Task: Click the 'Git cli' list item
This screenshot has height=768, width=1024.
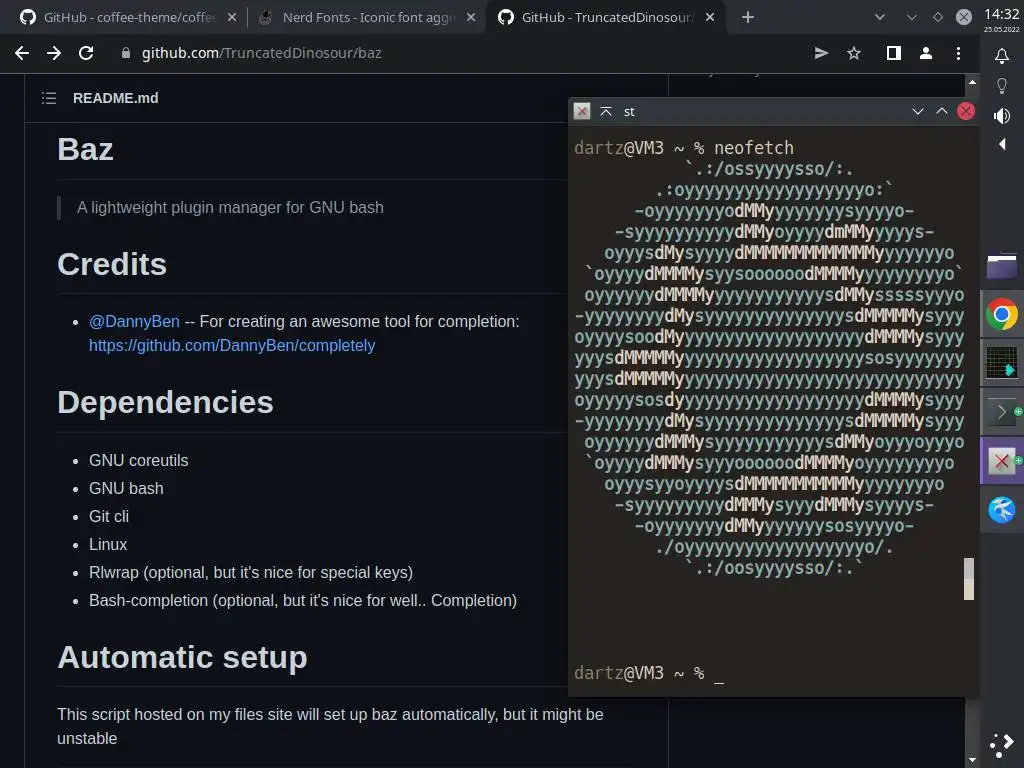Action: tap(109, 517)
